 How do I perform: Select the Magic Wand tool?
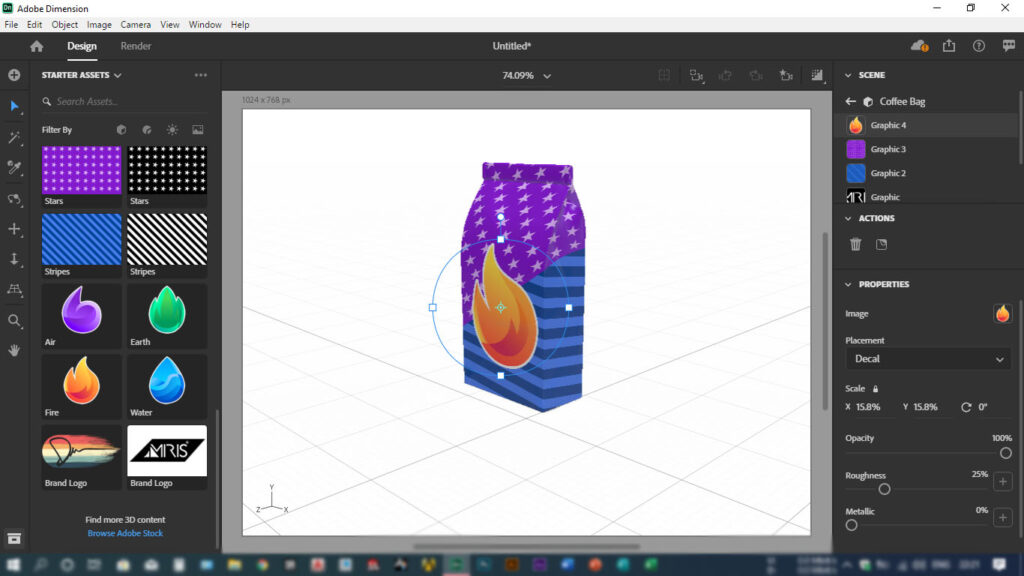(x=14, y=137)
